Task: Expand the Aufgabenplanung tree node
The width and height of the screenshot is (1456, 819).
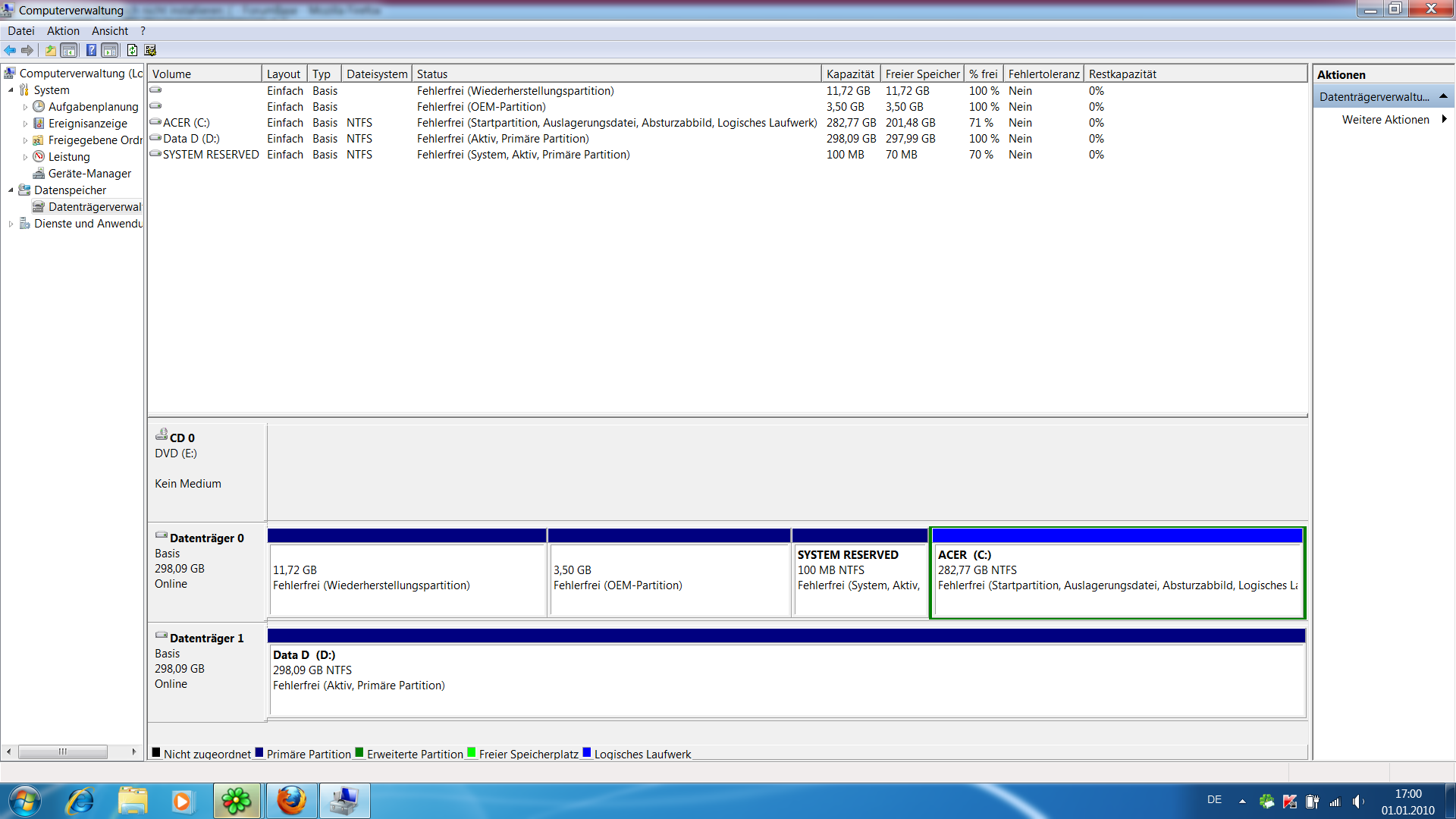Action: (25, 107)
